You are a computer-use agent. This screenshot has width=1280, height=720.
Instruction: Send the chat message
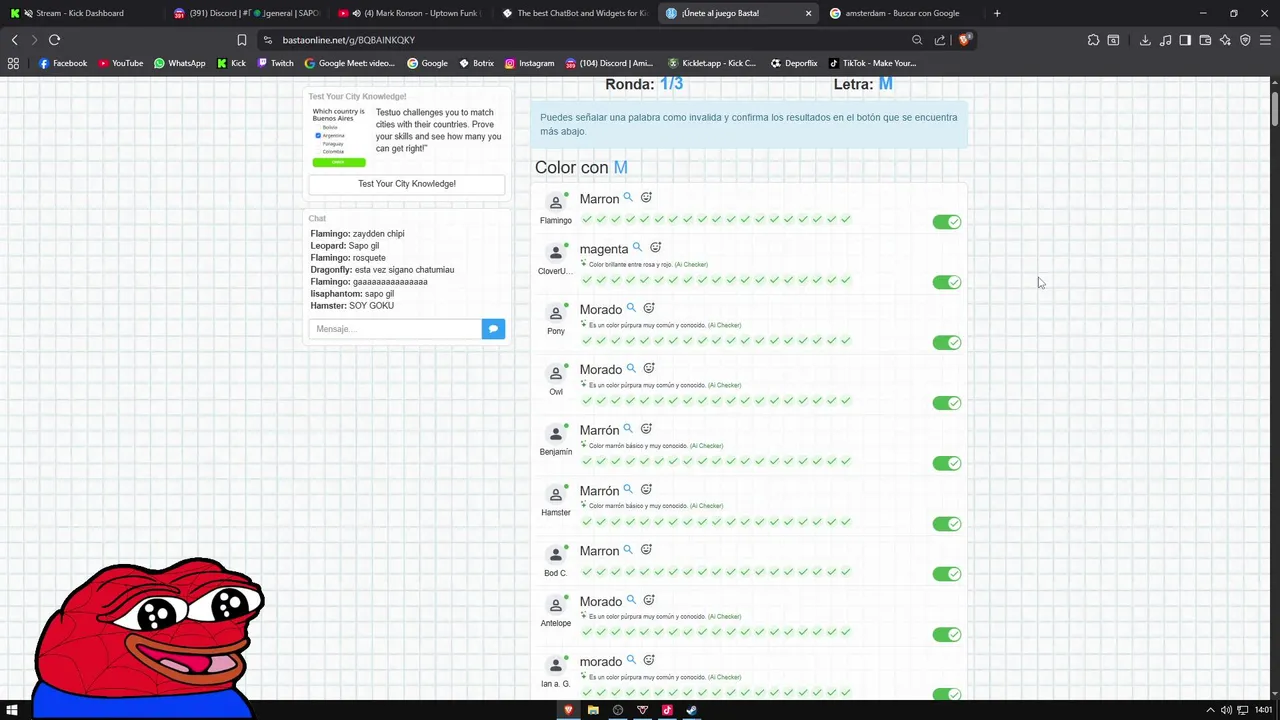pos(493,329)
